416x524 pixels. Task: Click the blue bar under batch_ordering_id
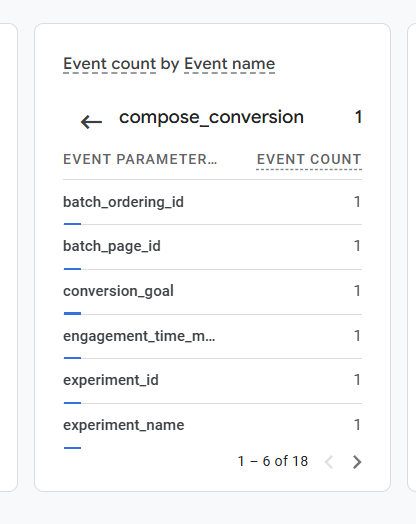(x=73, y=224)
